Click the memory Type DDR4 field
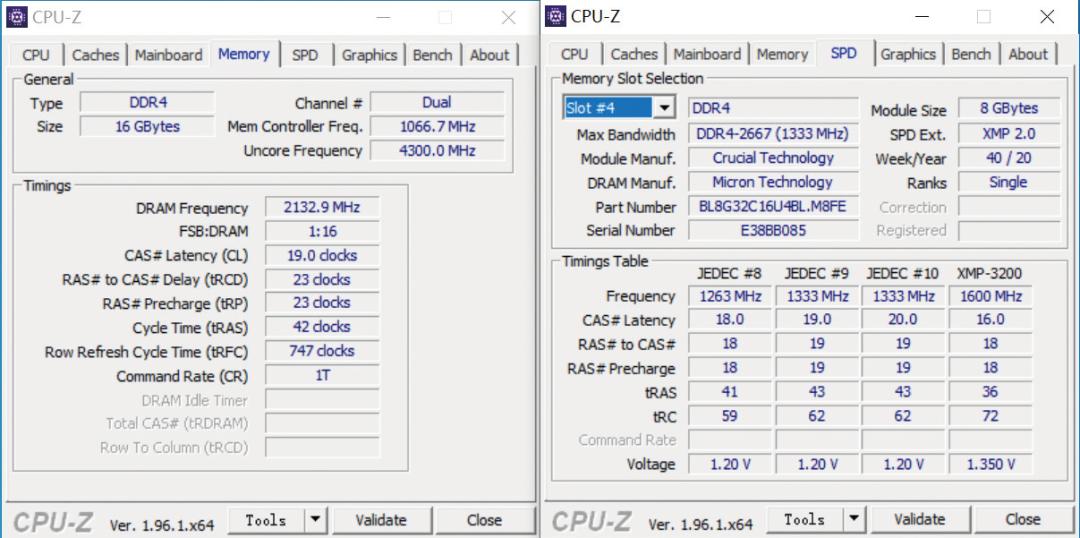 coord(147,103)
